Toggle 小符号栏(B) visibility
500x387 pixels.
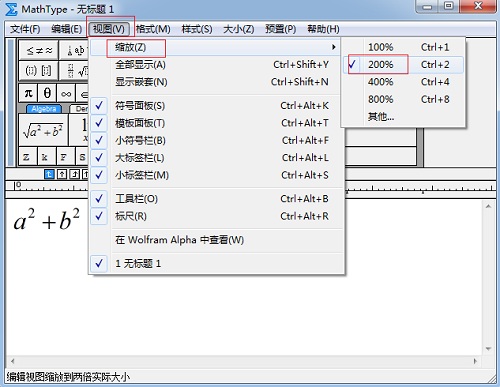pyautogui.click(x=217, y=140)
